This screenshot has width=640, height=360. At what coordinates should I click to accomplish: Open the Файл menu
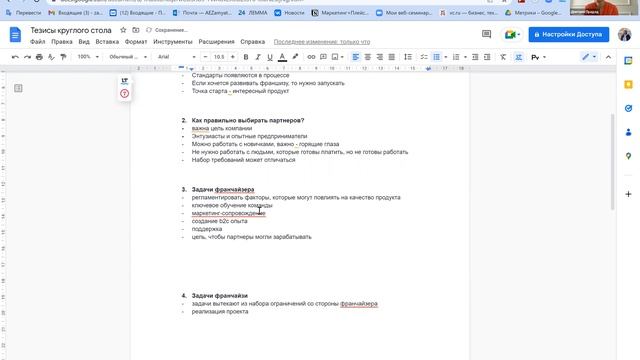[38, 42]
